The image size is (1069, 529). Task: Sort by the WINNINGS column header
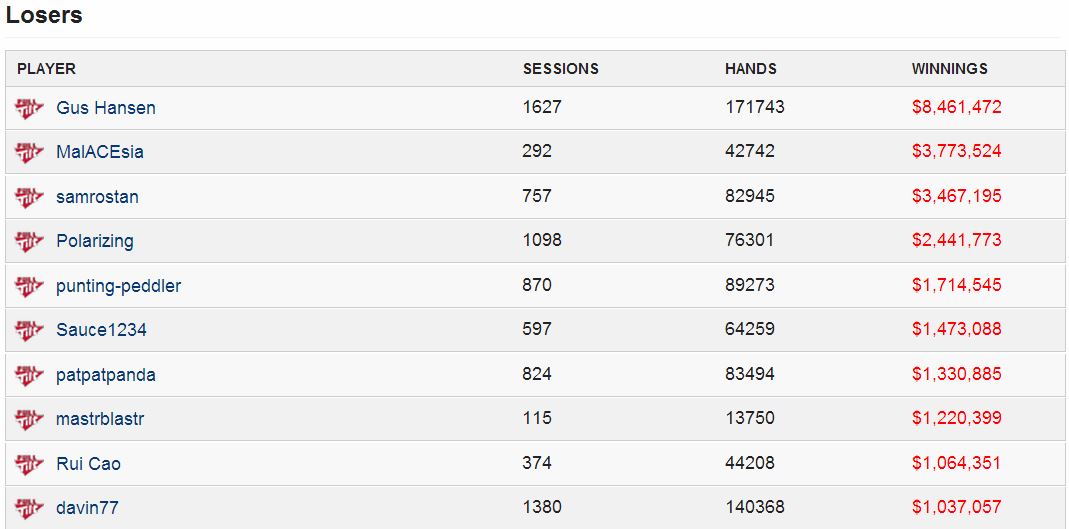click(x=950, y=69)
